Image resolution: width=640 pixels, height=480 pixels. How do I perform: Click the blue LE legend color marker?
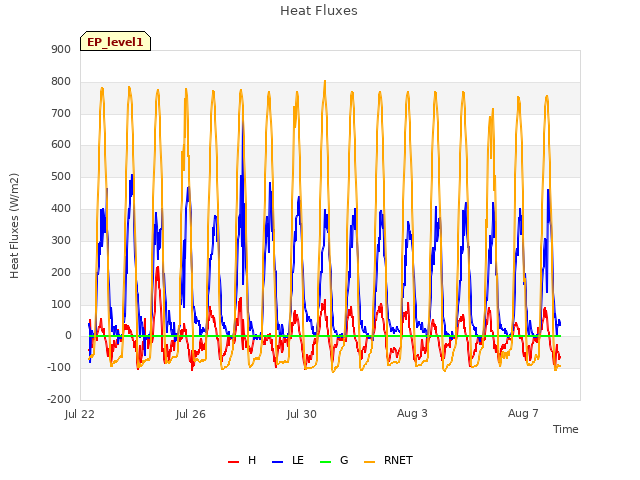(x=278, y=462)
